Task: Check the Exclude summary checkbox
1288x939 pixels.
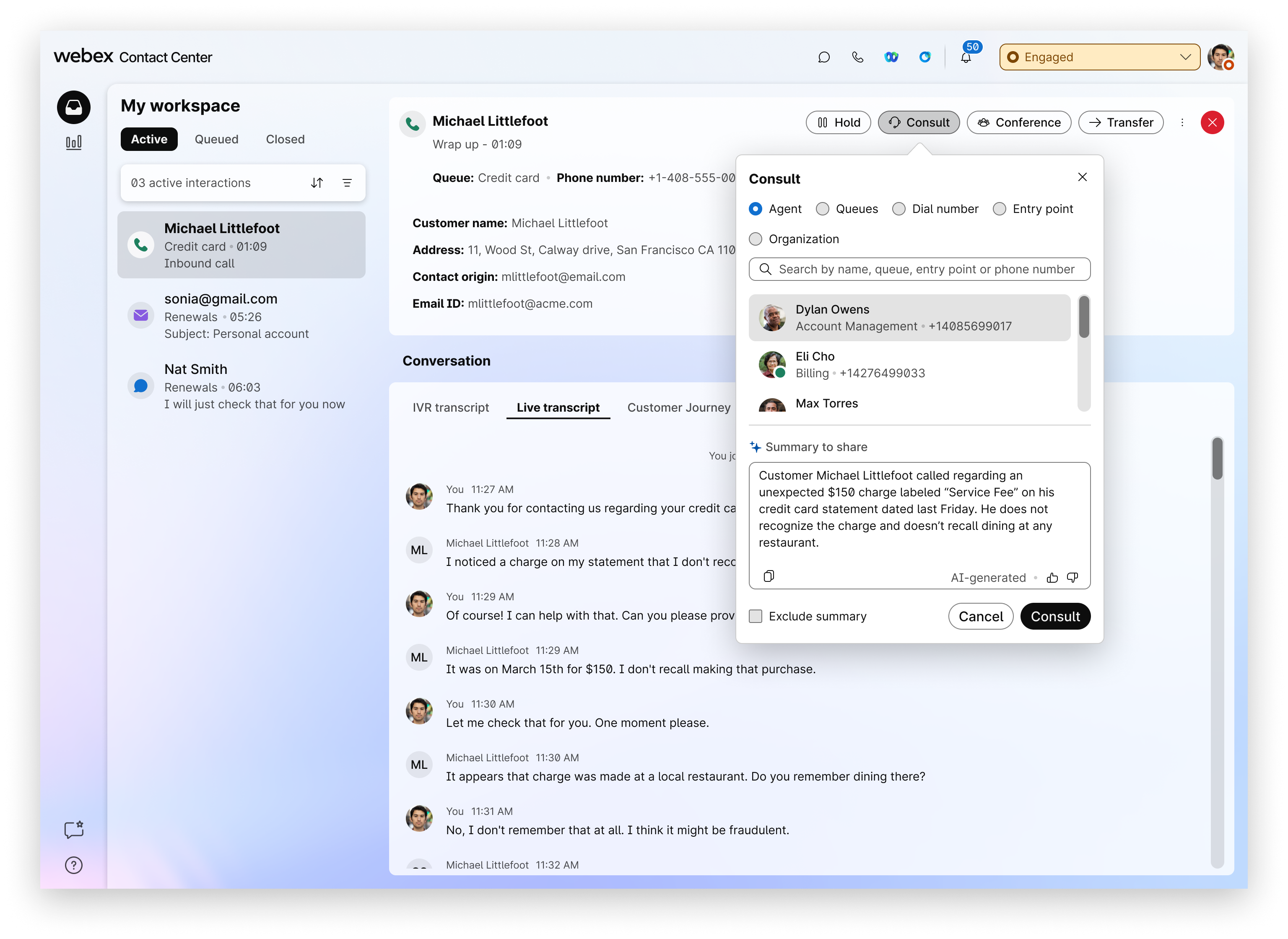Action: [756, 616]
